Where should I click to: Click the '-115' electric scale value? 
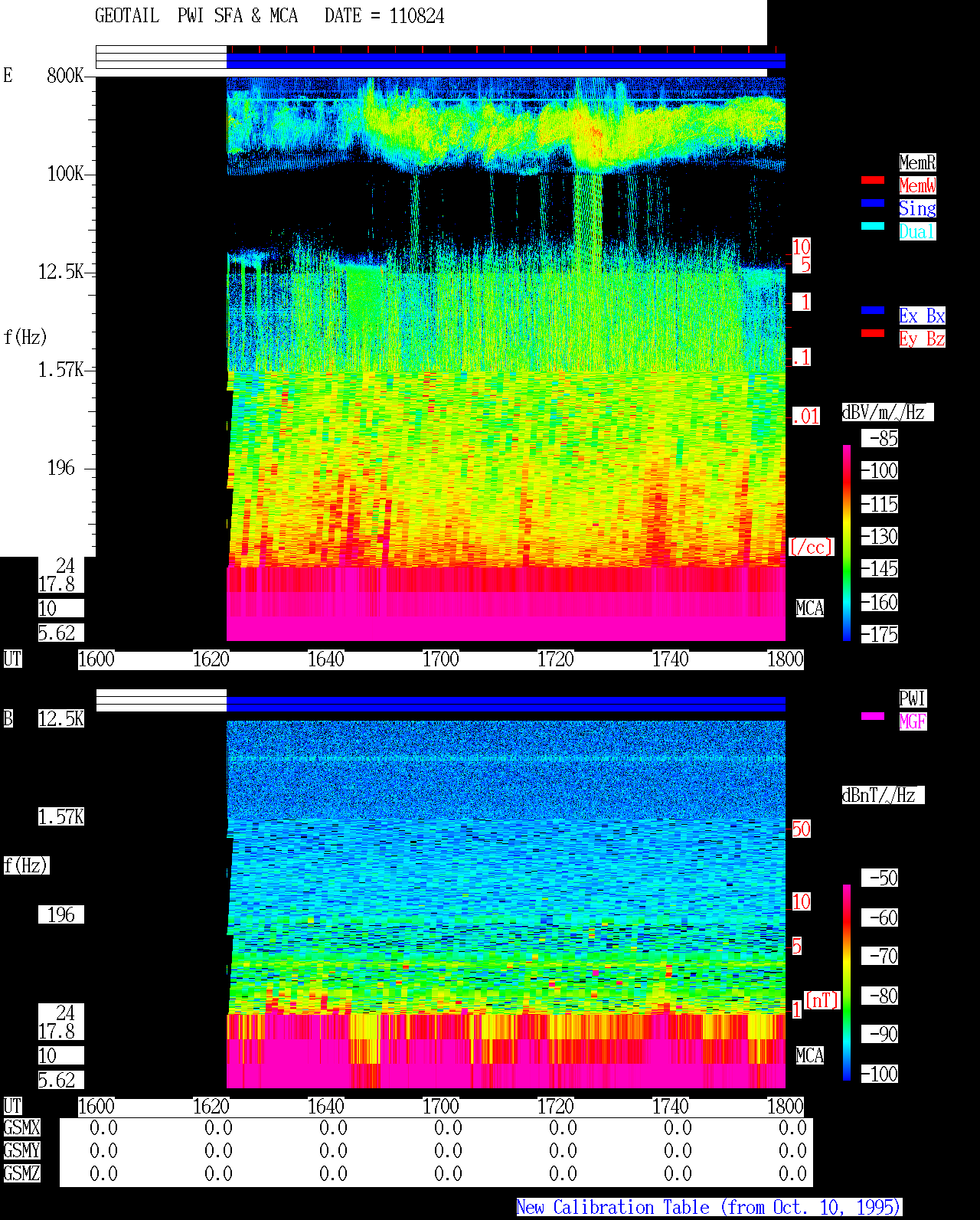880,504
